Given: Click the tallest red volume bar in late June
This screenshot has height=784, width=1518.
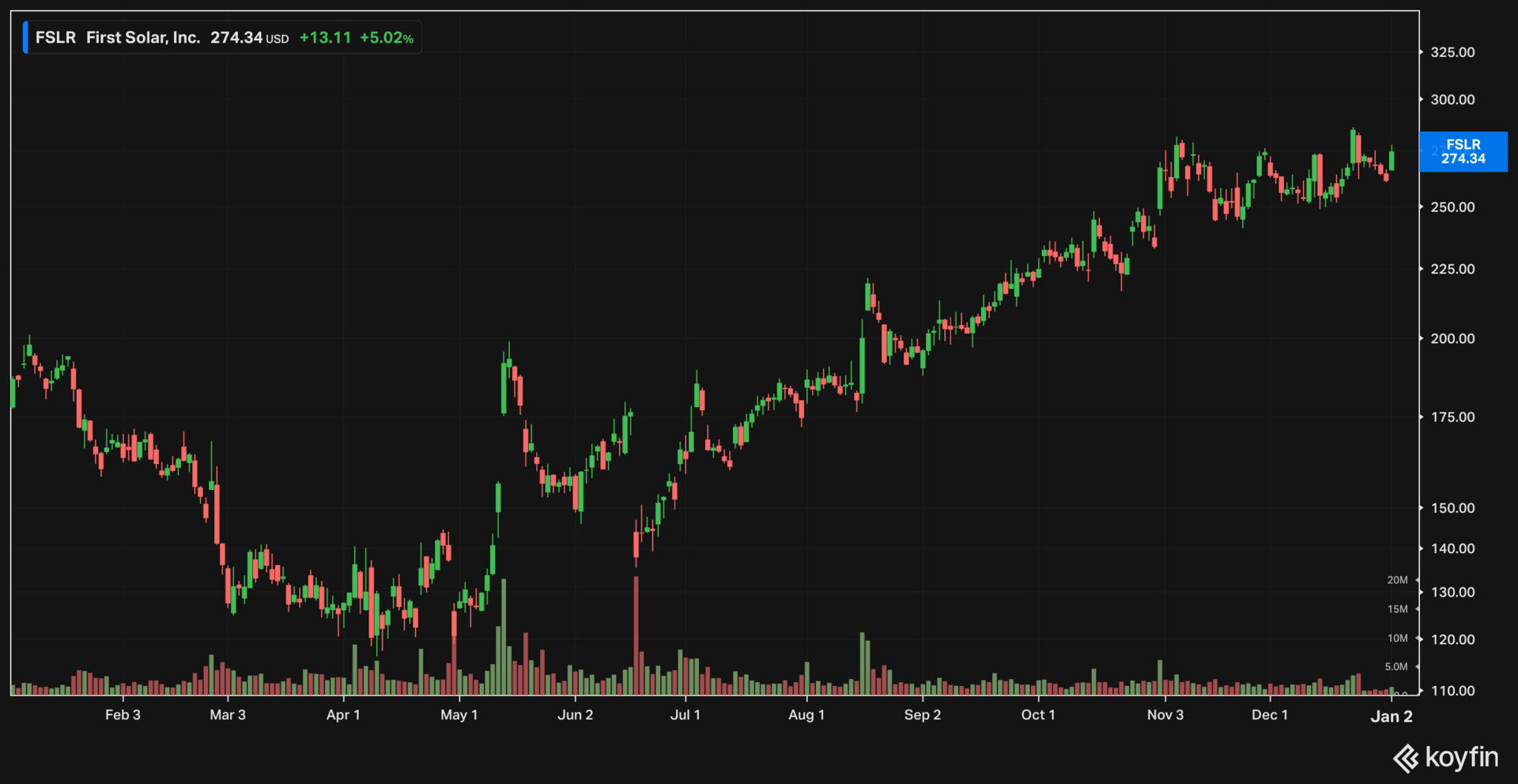Looking at the screenshot, I should click(x=636, y=635).
